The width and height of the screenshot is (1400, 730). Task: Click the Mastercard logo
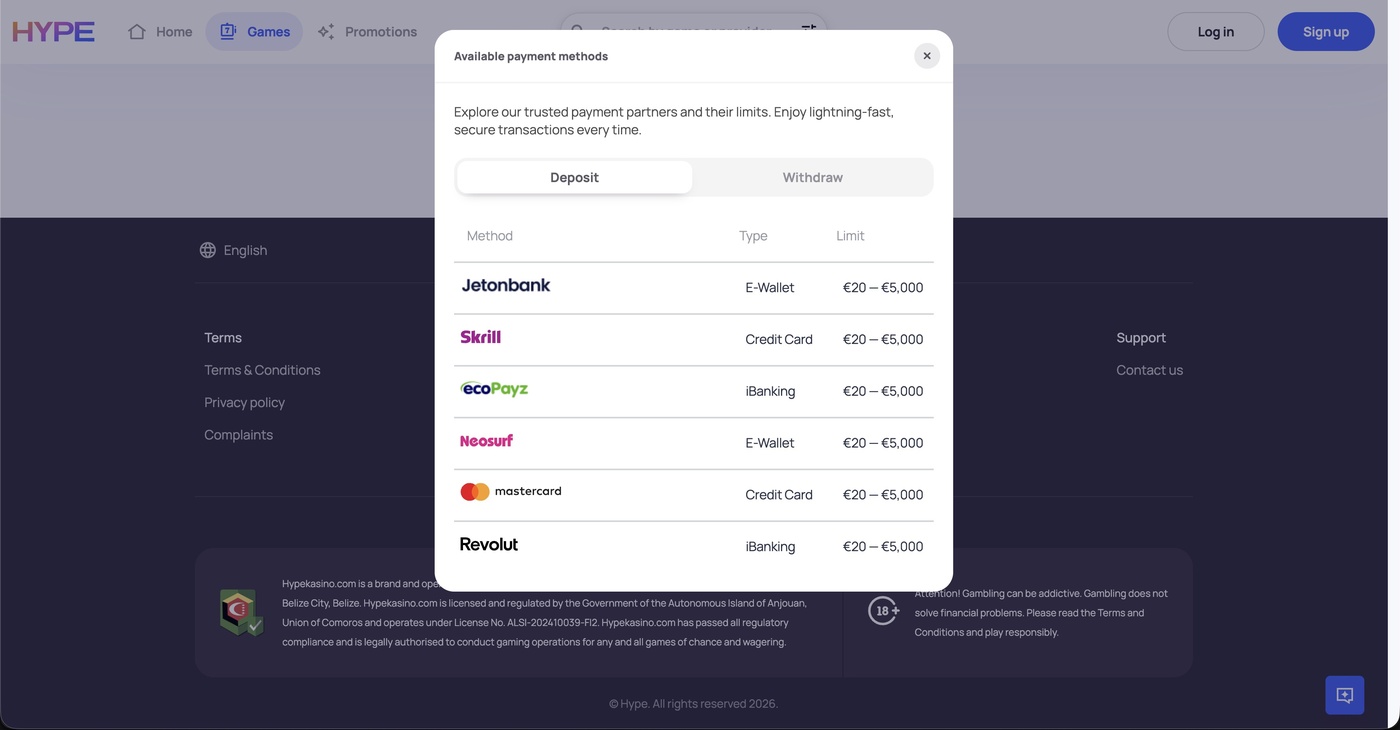pyautogui.click(x=511, y=492)
